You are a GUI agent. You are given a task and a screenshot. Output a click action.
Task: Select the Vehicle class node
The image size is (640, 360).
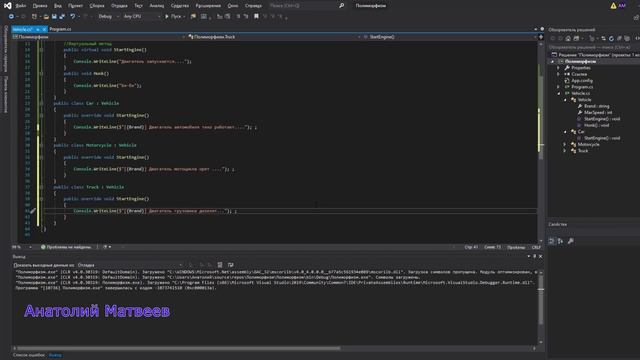584,100
